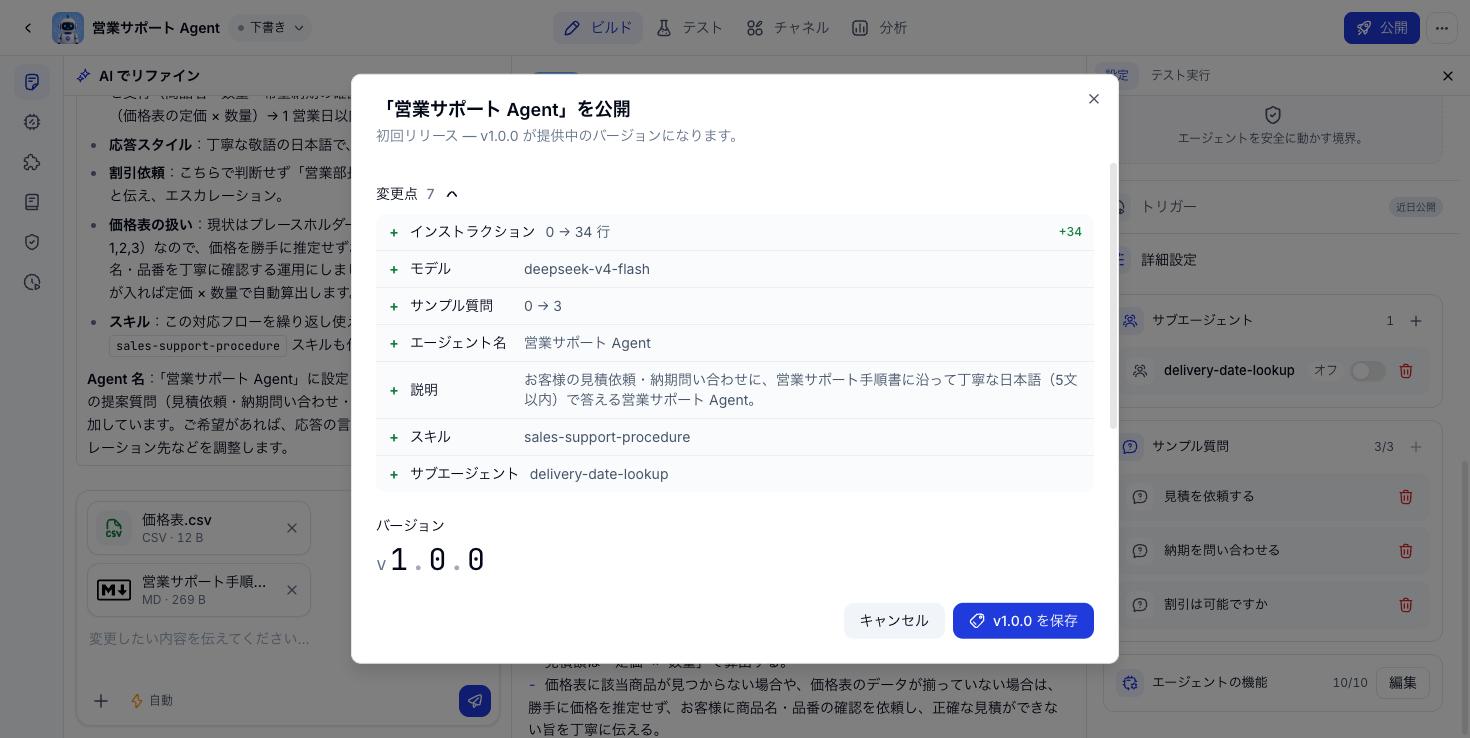Click the guardrail shield-check icon
The height and width of the screenshot is (738, 1470).
pos(1273,116)
